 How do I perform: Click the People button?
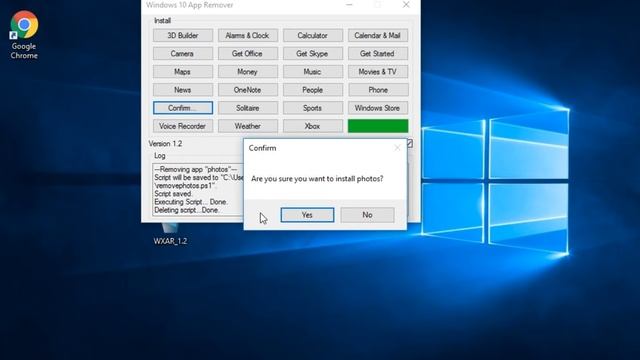point(313,90)
